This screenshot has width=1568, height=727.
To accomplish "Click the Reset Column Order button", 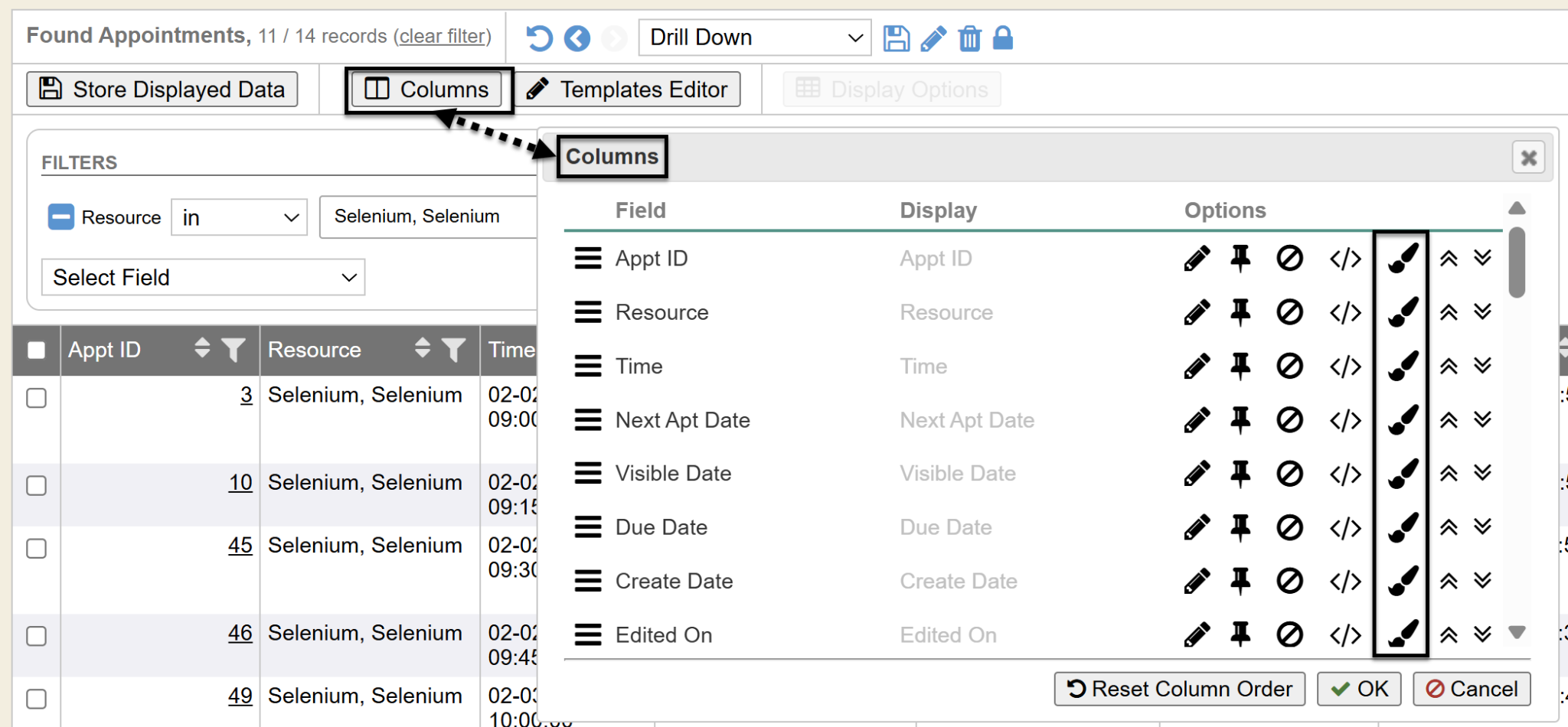I will pyautogui.click(x=1180, y=689).
